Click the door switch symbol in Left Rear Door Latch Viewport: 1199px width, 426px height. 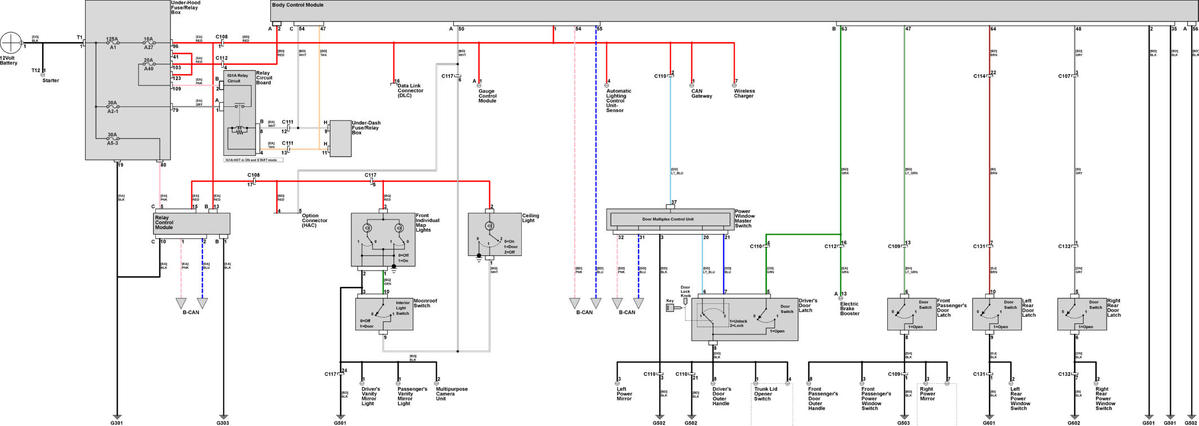point(988,314)
